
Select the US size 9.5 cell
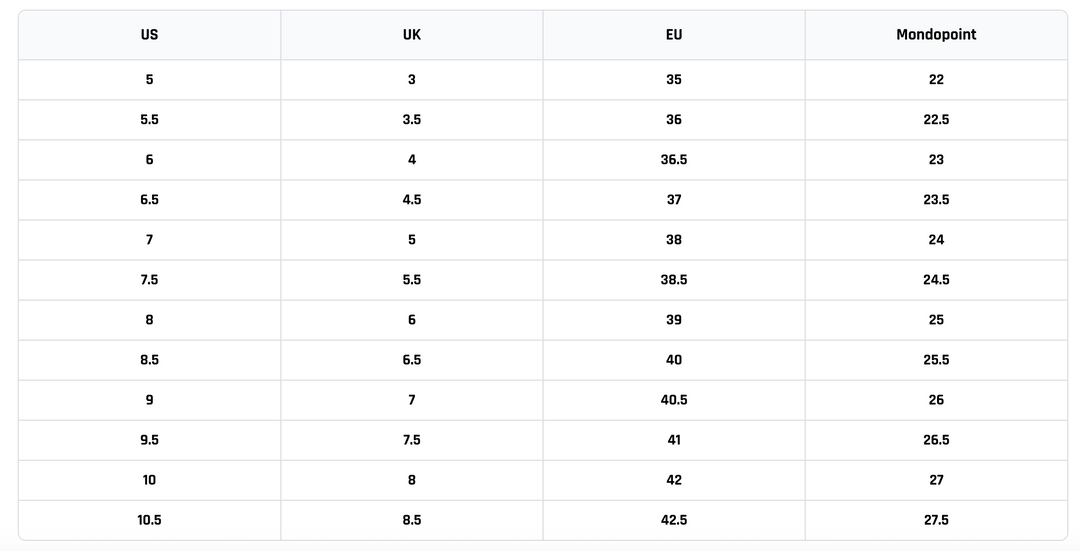(x=149, y=440)
